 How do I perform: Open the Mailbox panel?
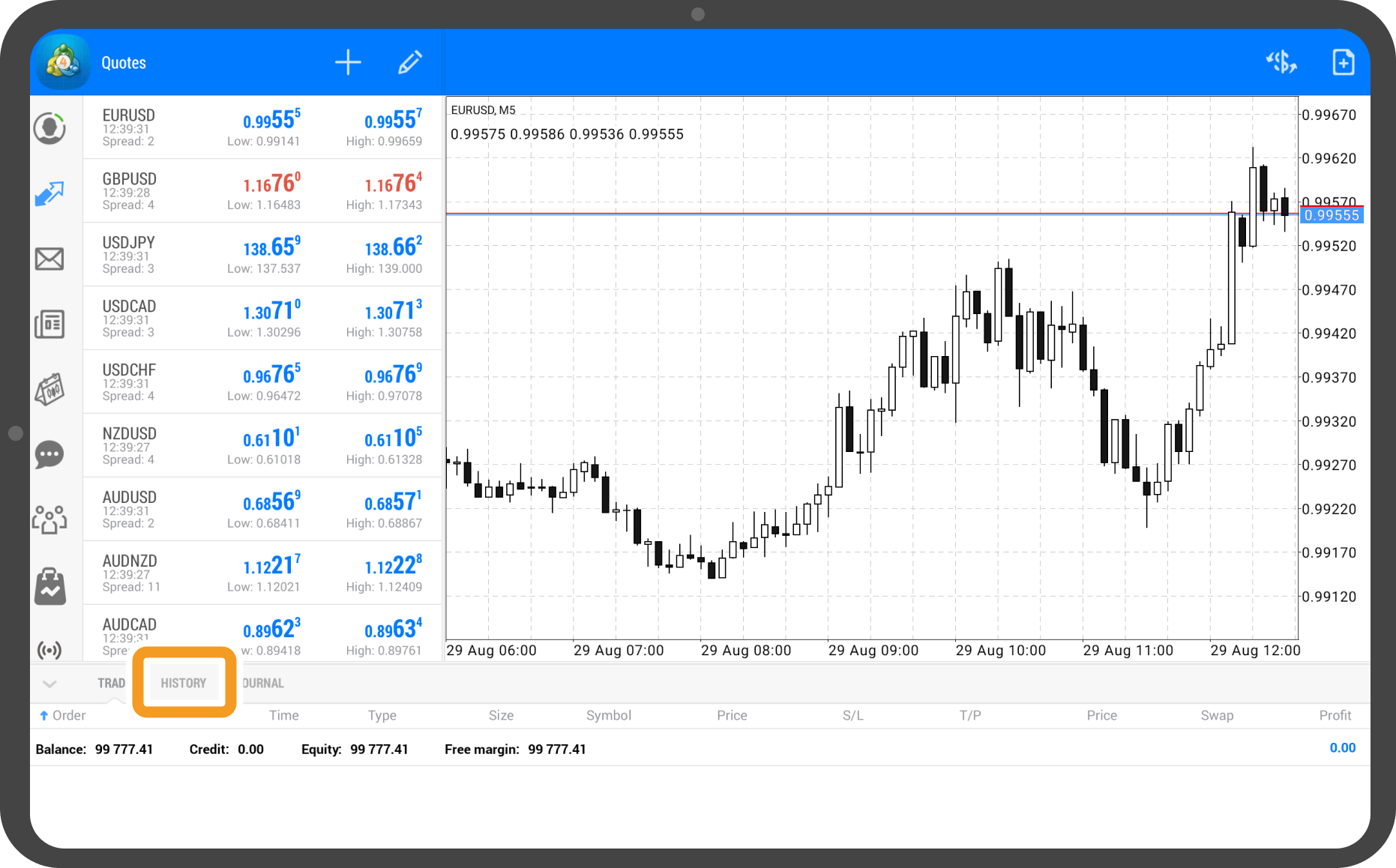(x=49, y=258)
